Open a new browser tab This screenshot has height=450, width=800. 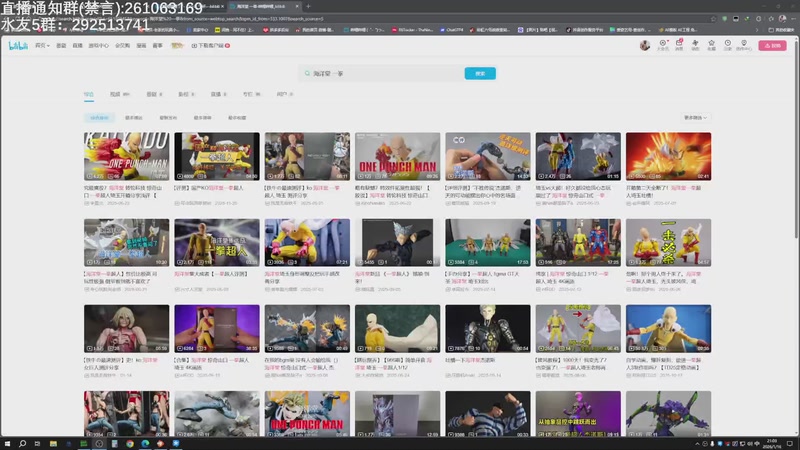308,6
